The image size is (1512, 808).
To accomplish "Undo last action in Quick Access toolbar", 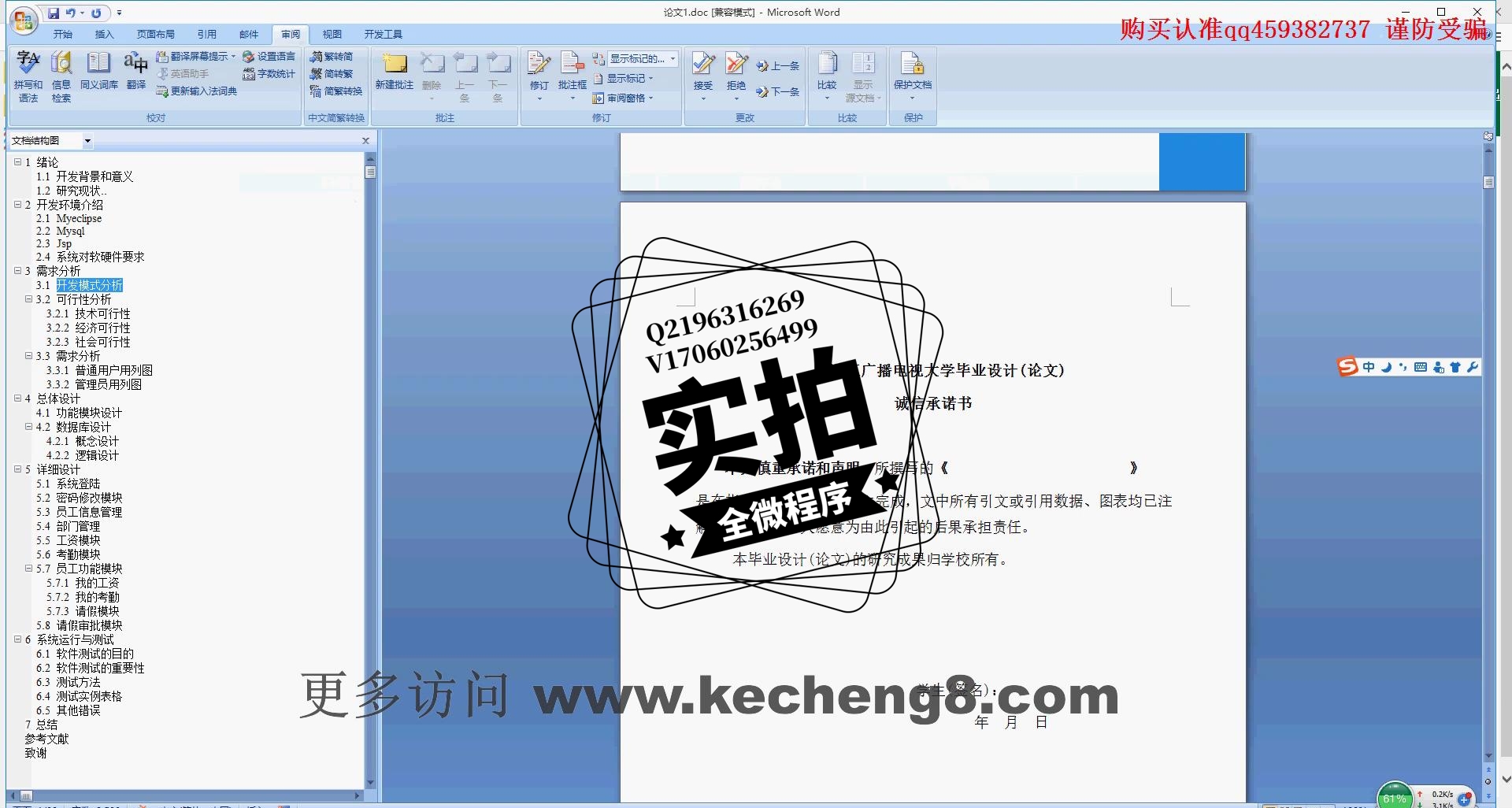I will click(x=71, y=13).
